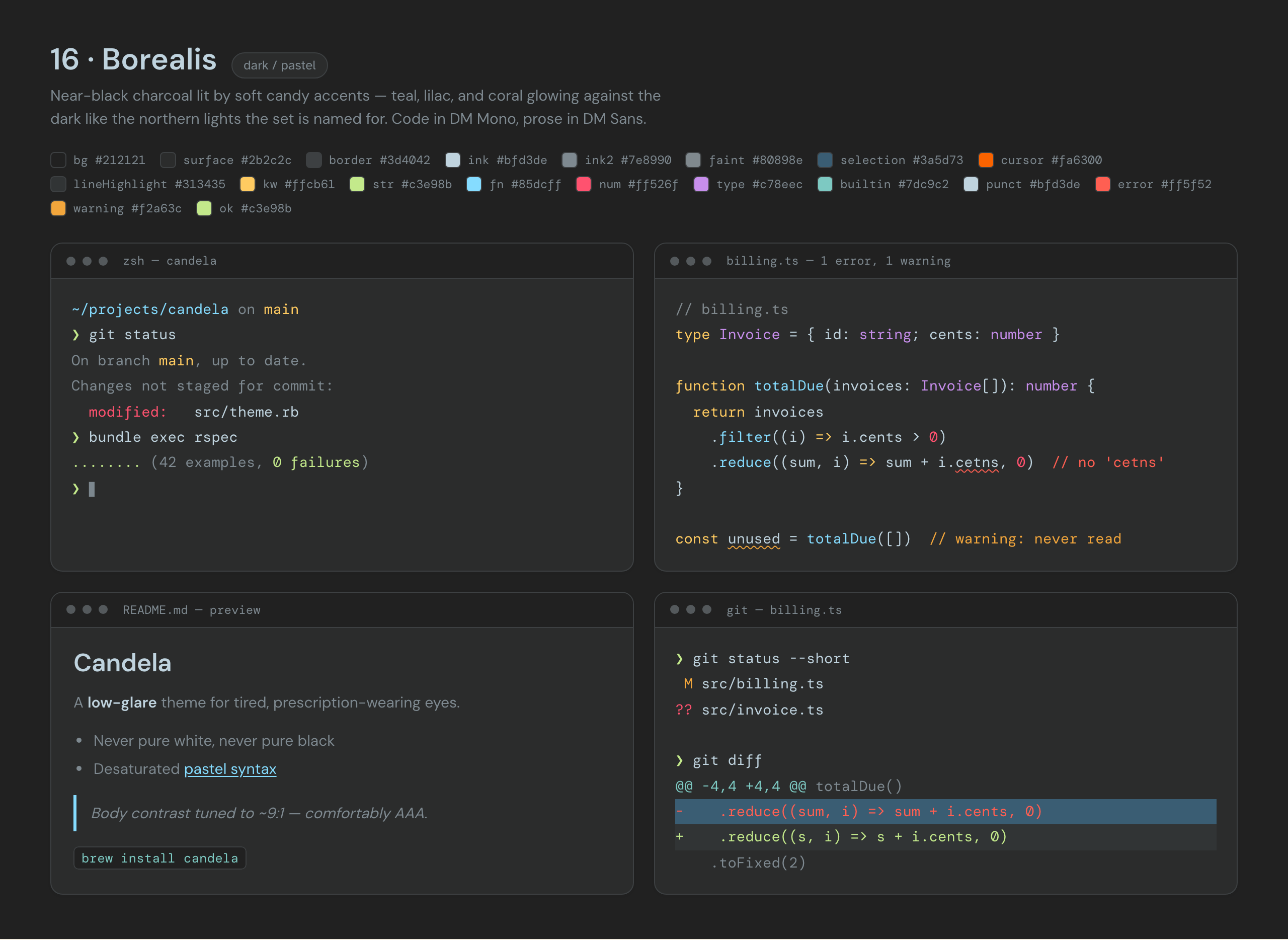Select the ok green color swatch
The width and height of the screenshot is (1288, 940).
pyautogui.click(x=204, y=208)
